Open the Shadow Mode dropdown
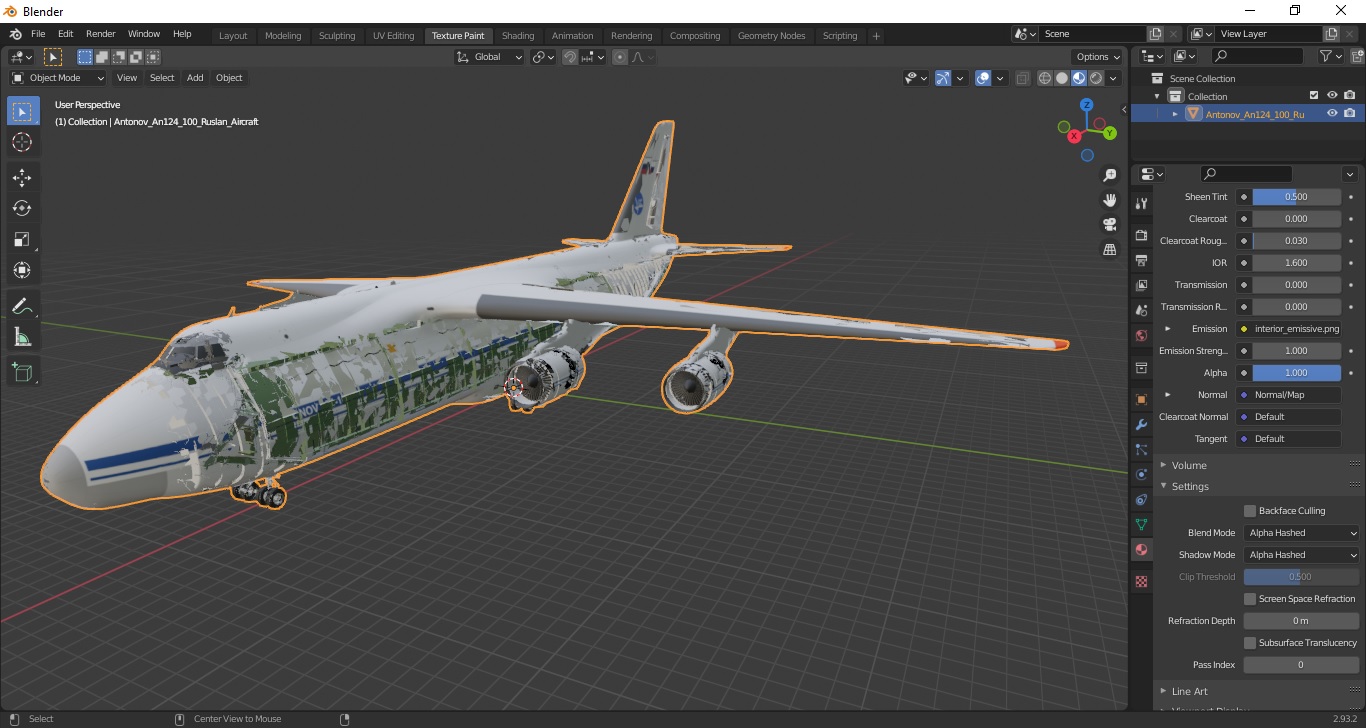The height and width of the screenshot is (728, 1366). (x=1302, y=555)
